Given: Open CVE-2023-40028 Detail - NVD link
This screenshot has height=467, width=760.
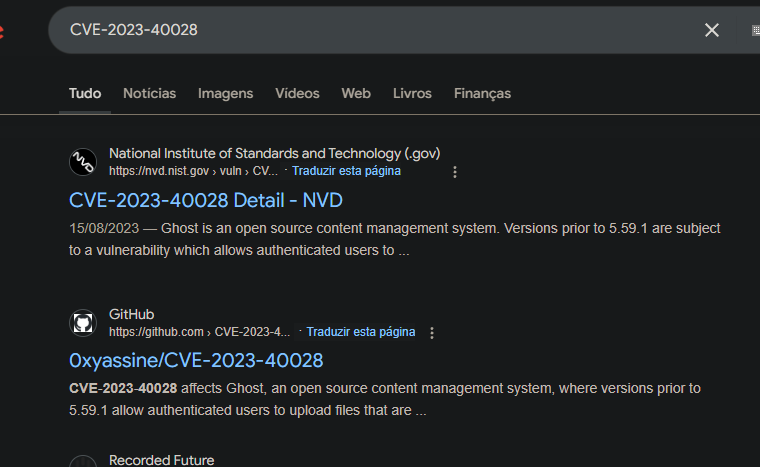Looking at the screenshot, I should tap(206, 200).
